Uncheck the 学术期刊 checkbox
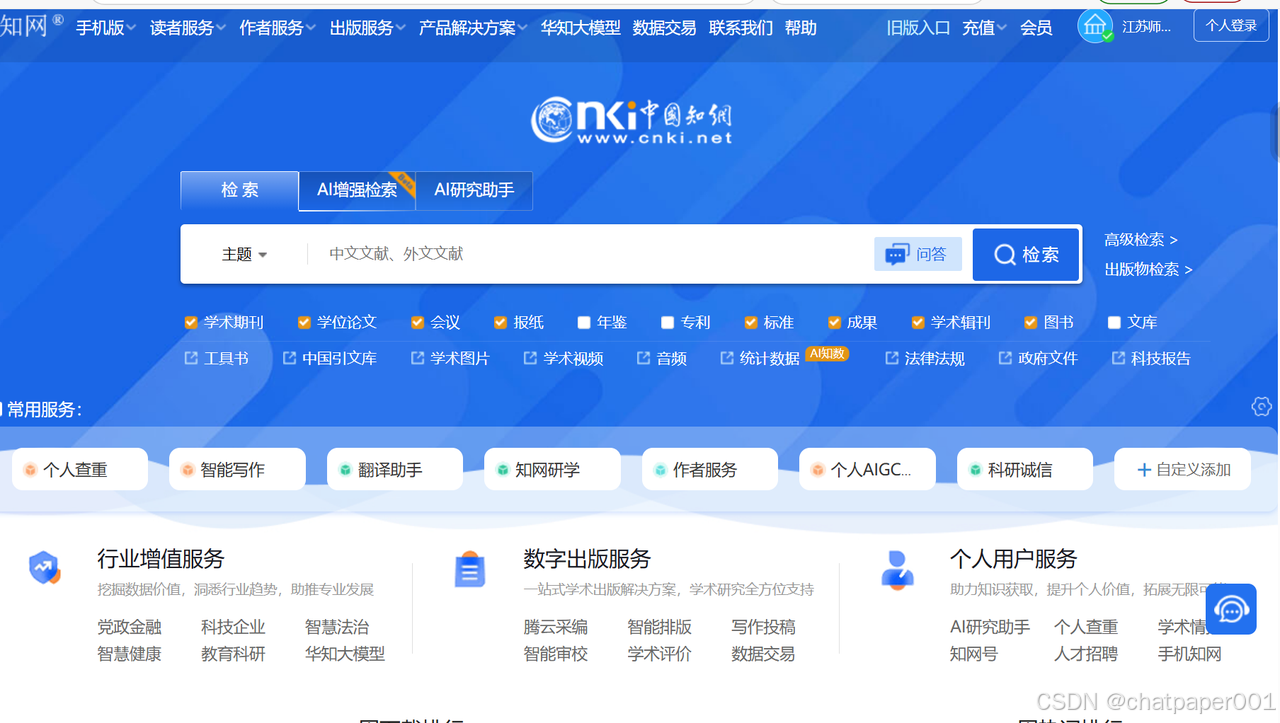This screenshot has height=723, width=1280. pyautogui.click(x=191, y=322)
